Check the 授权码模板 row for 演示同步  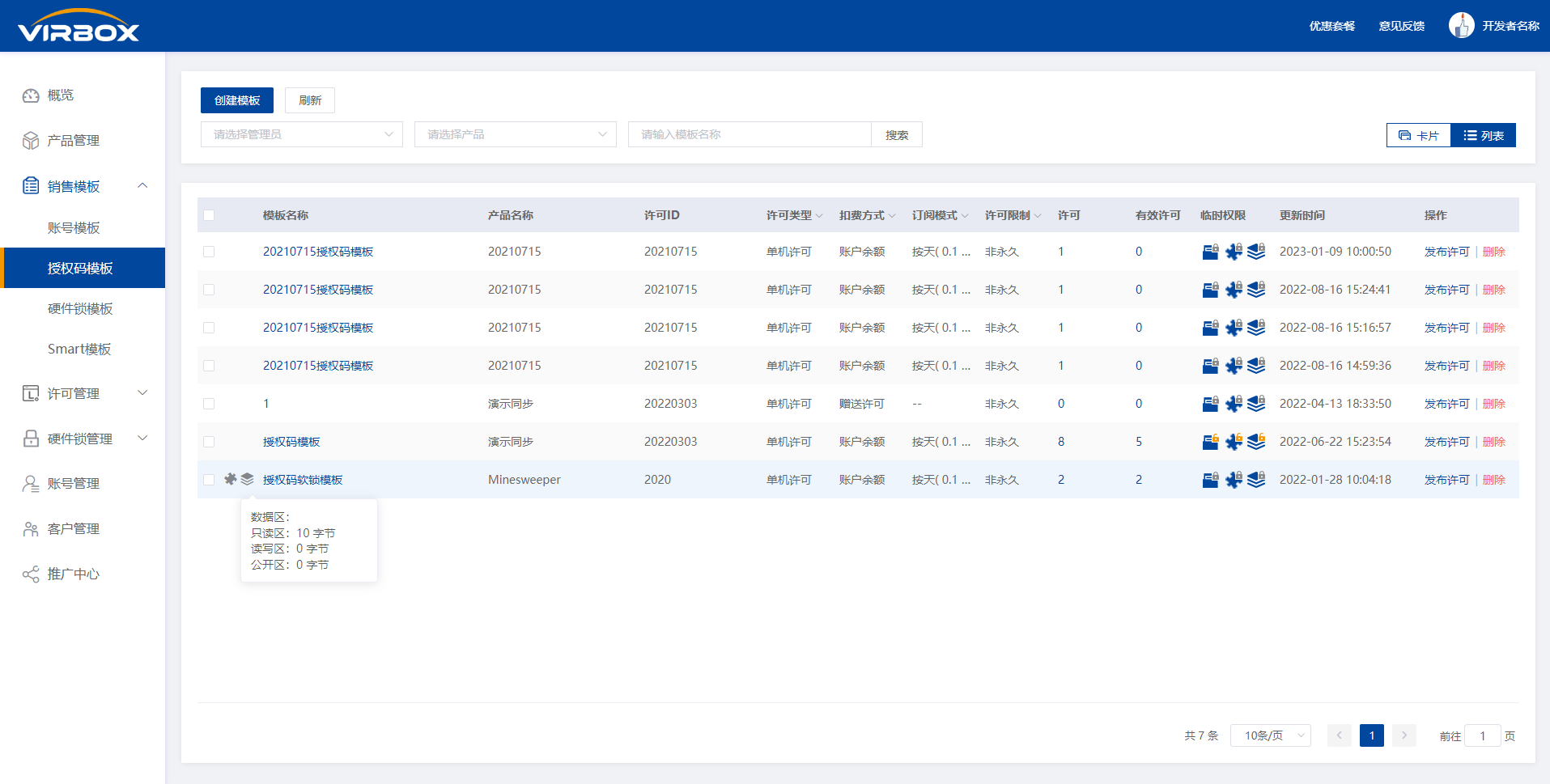pyautogui.click(x=209, y=442)
